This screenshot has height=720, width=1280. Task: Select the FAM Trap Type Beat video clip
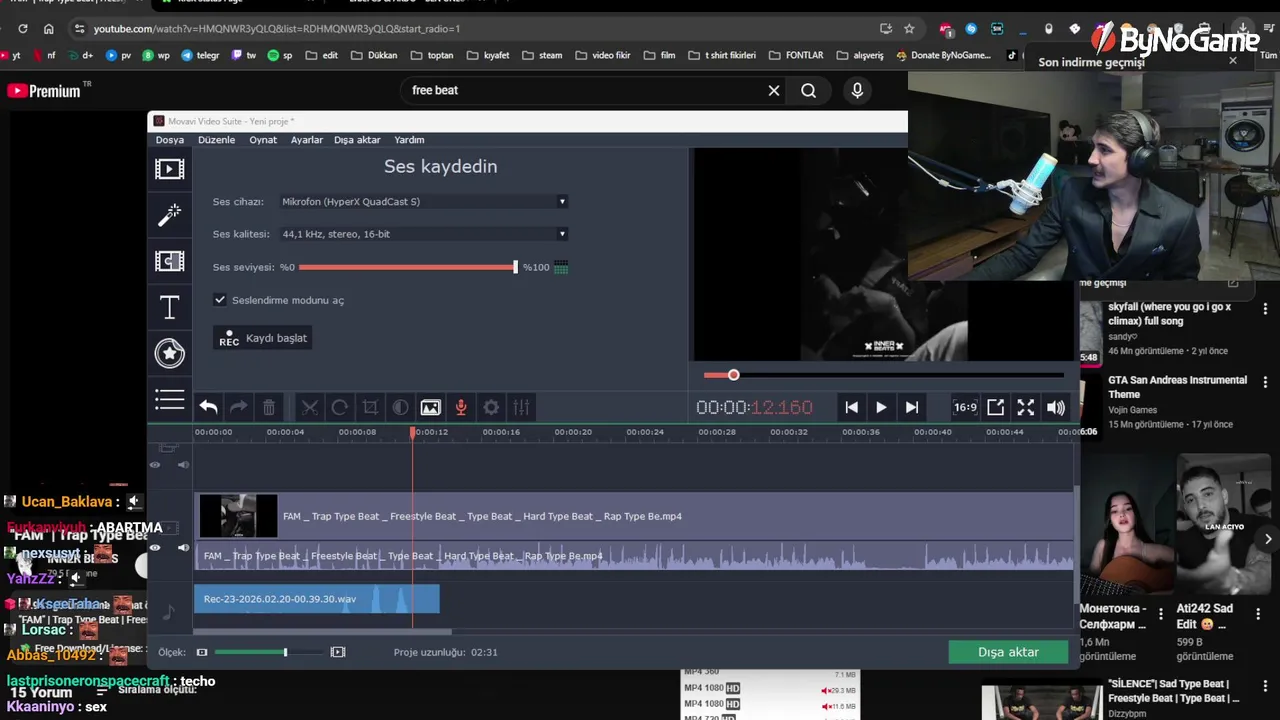pos(634,516)
